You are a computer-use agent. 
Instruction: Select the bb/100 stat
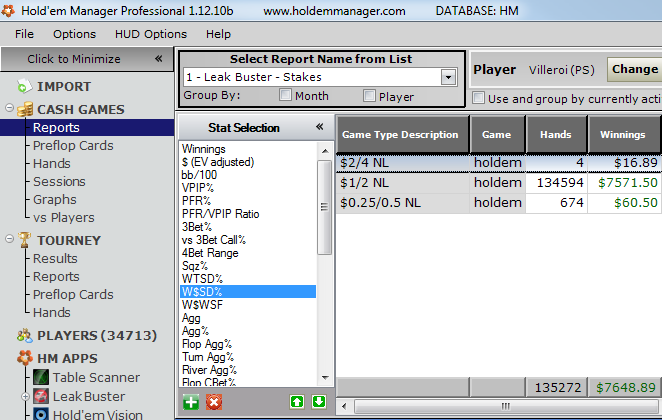248,175
